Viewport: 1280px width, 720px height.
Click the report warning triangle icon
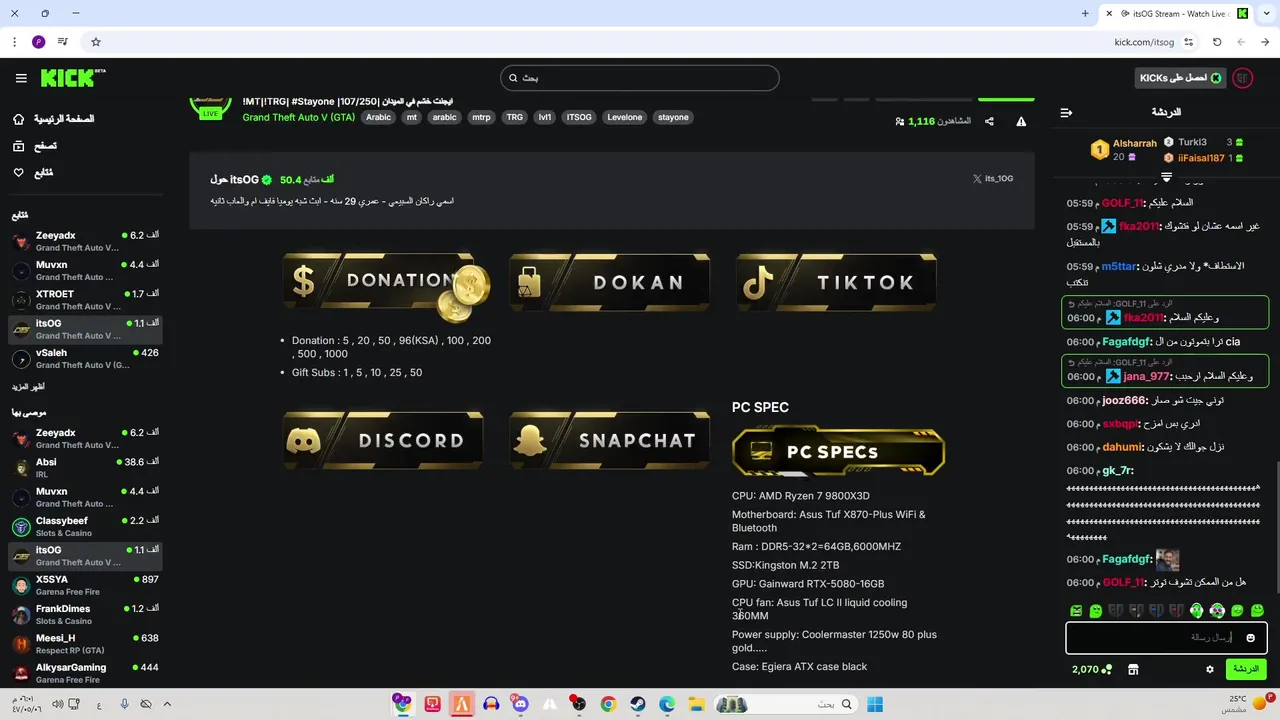coord(1021,121)
